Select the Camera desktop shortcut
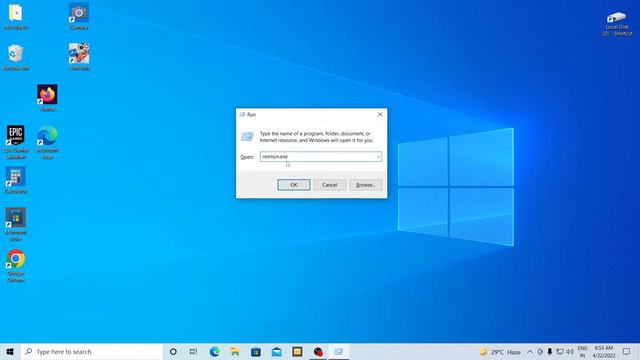The height and width of the screenshot is (360, 640). coord(79,17)
